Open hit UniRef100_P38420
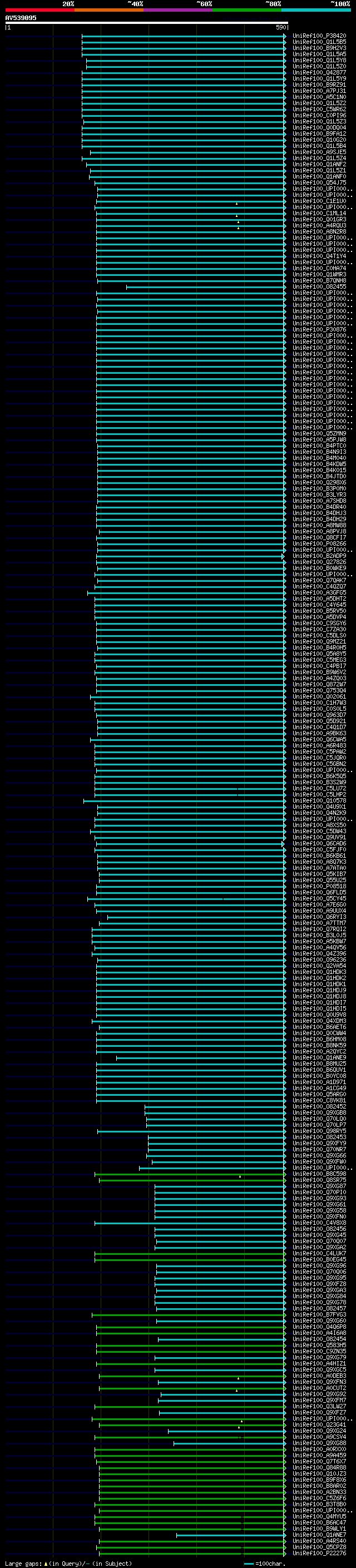 point(319,36)
